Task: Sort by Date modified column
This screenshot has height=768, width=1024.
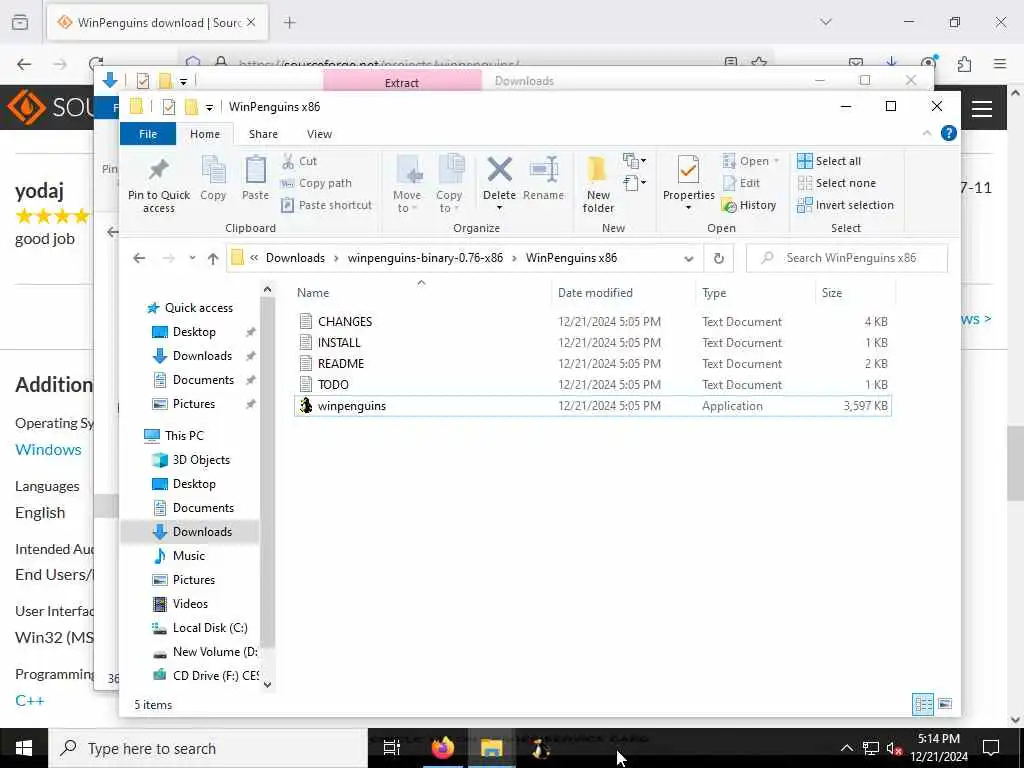Action: pos(595,293)
